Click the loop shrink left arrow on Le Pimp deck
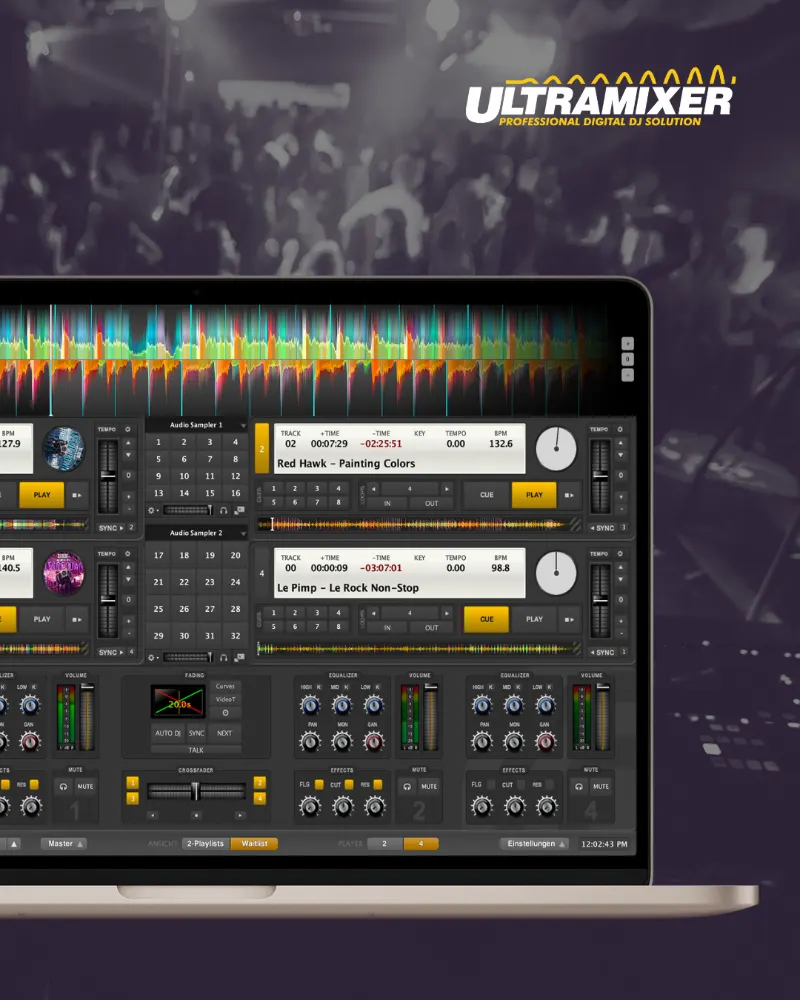 (x=374, y=614)
